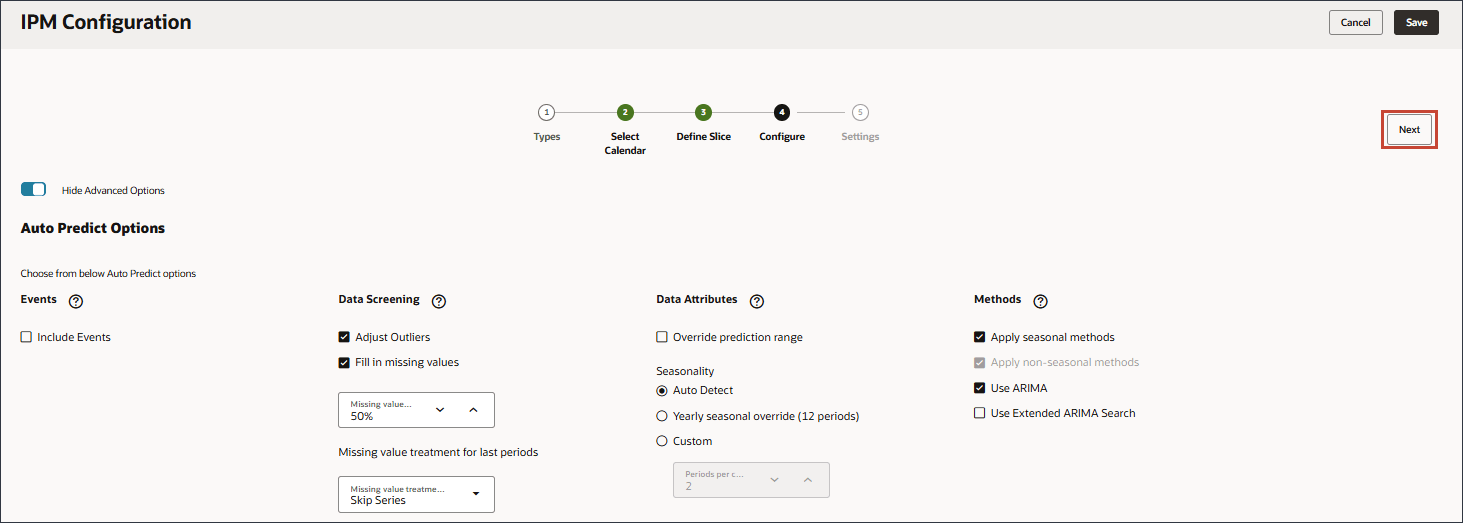
Task: Open the Data Attributes help icon
Action: coord(756,301)
